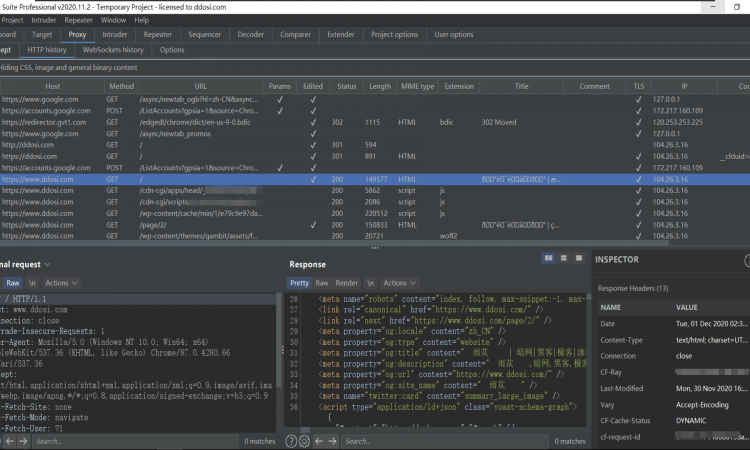750x450 pixels.
Task: Go to previous match in request search
Action: pos(10,441)
